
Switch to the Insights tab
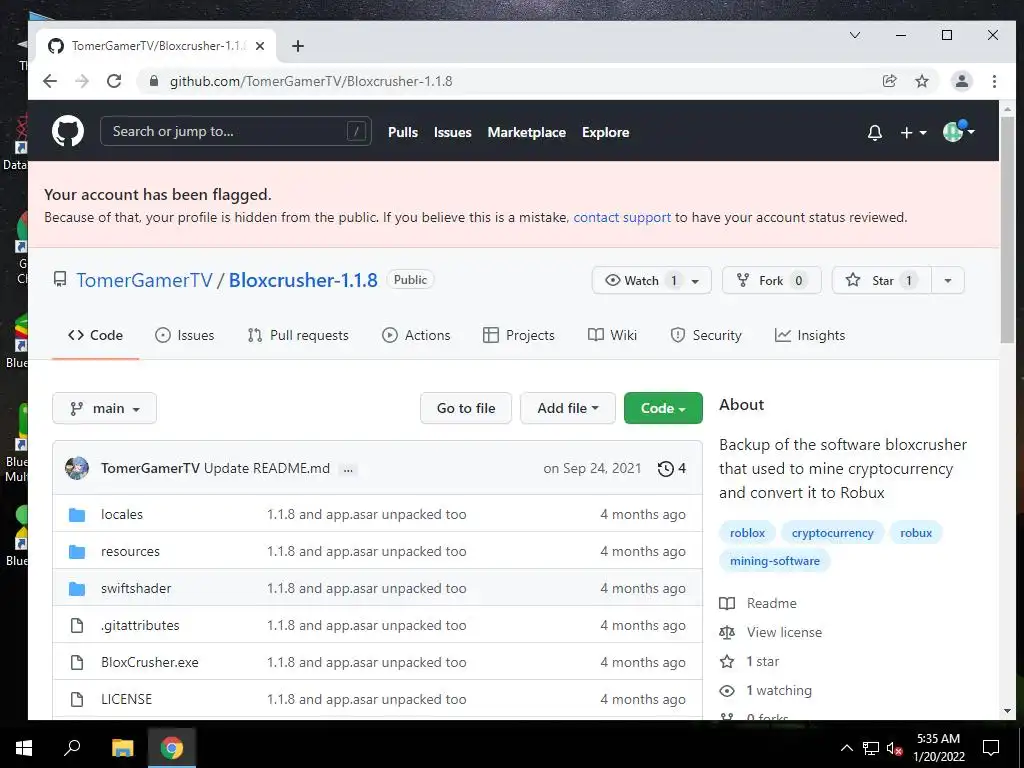pyautogui.click(x=810, y=335)
